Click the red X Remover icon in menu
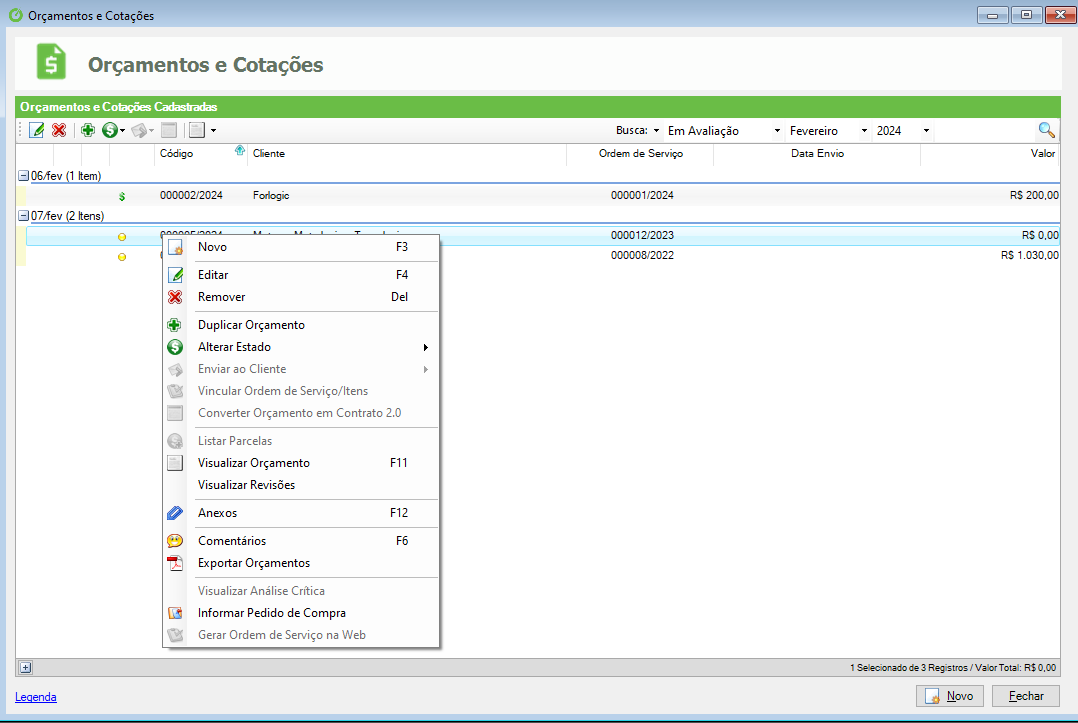 (175, 297)
